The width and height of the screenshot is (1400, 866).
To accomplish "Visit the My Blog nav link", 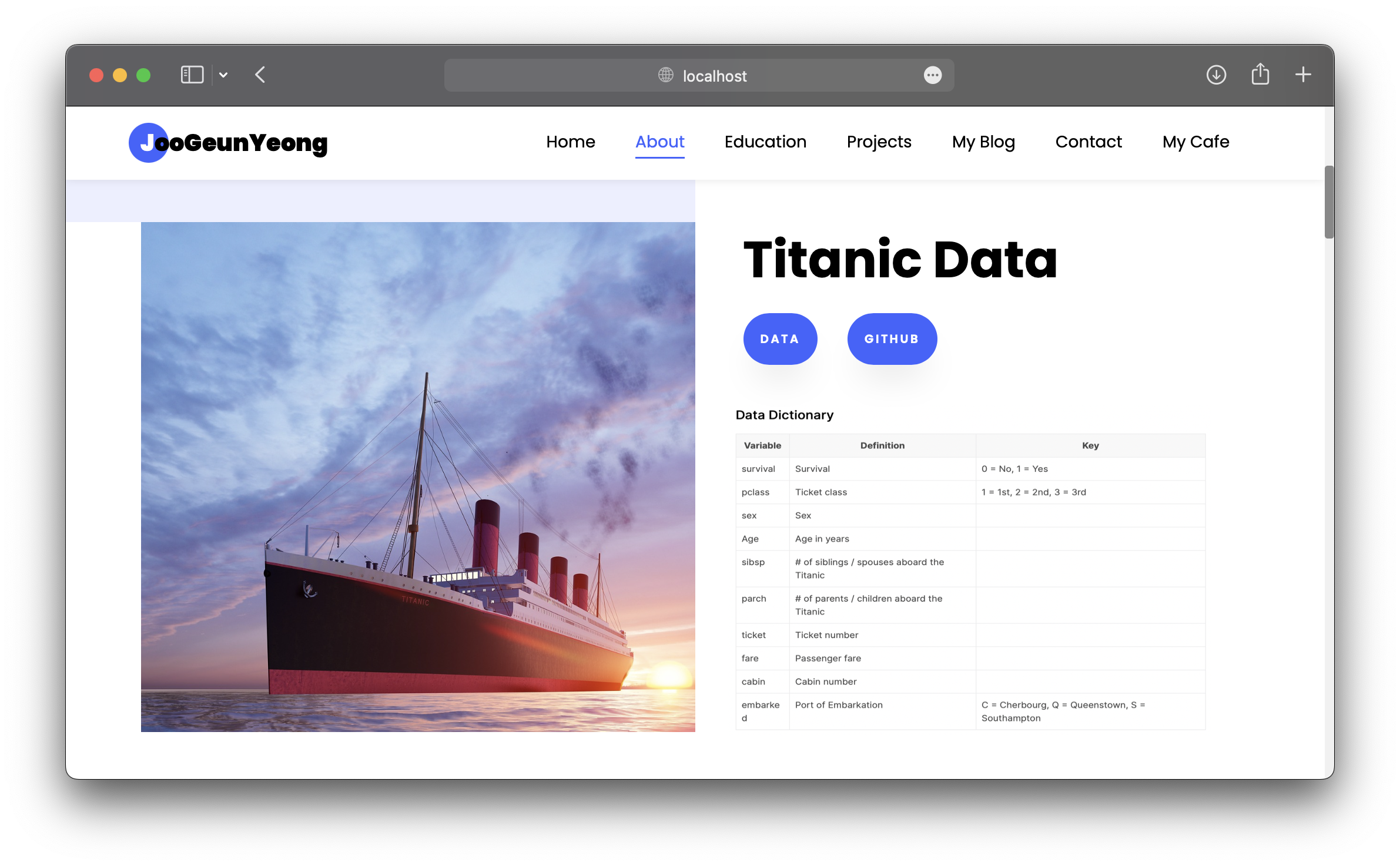I will tap(983, 142).
